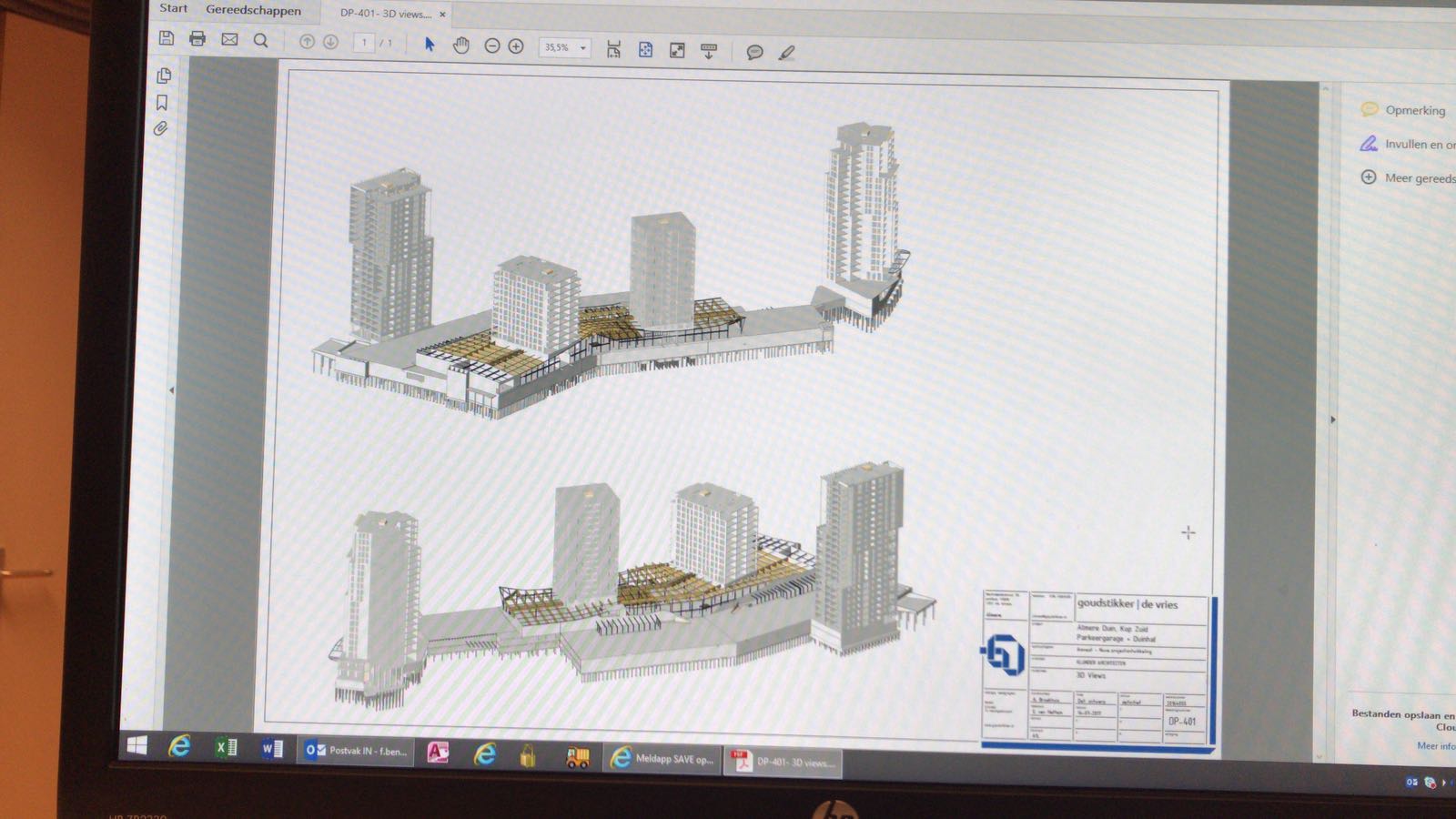Screen dimensions: 1456x819
Task: Select the DP-401- 3D views document tab
Action: [386, 14]
